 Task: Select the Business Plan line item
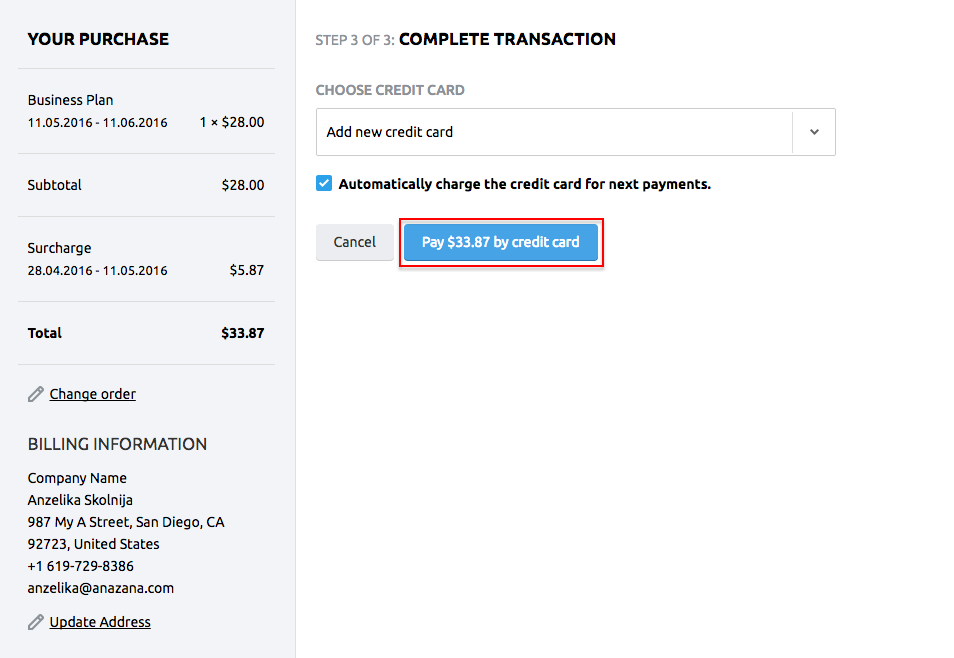pos(146,111)
